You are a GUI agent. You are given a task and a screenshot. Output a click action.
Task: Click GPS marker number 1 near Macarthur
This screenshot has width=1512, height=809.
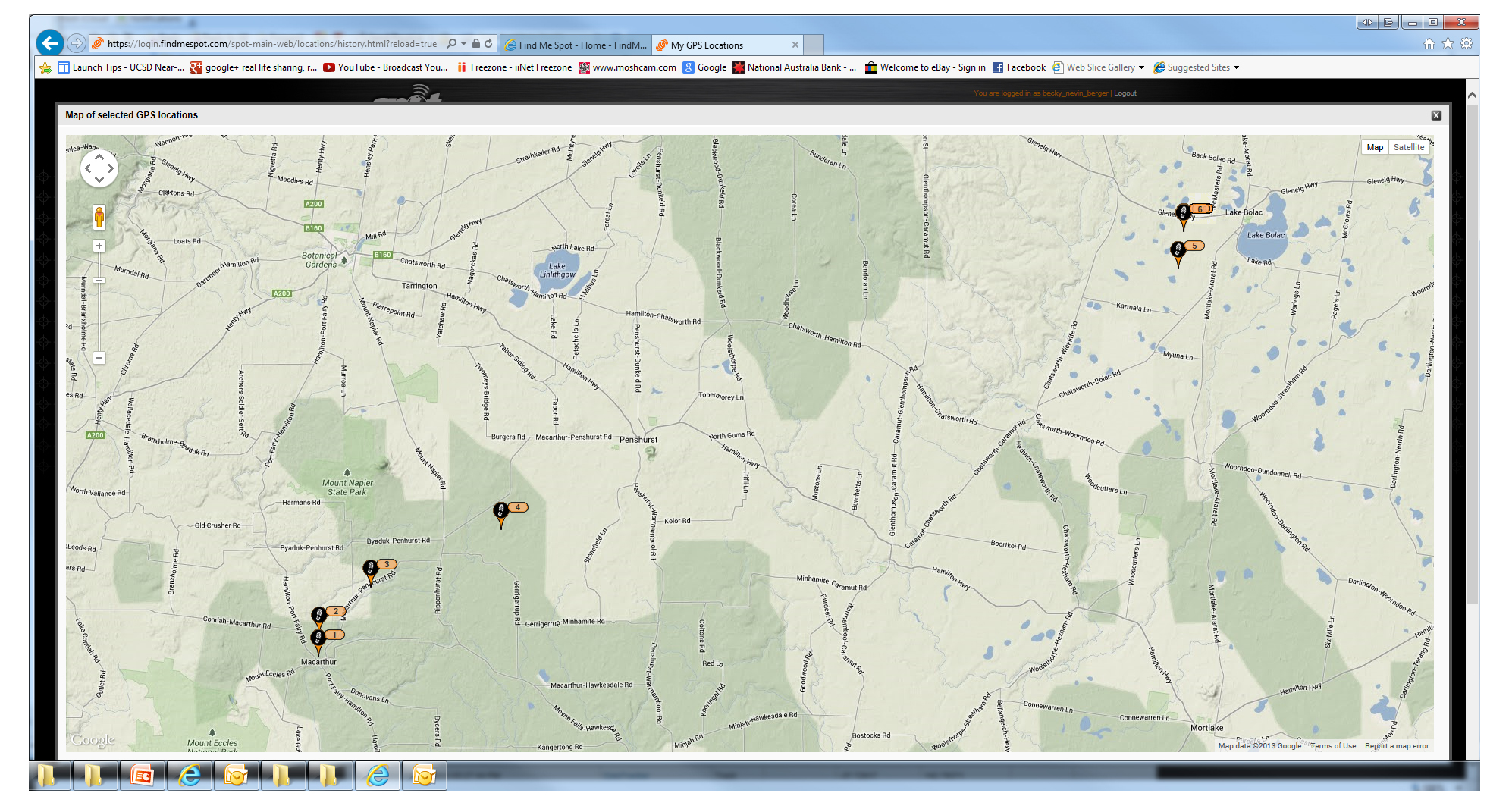pos(318,641)
